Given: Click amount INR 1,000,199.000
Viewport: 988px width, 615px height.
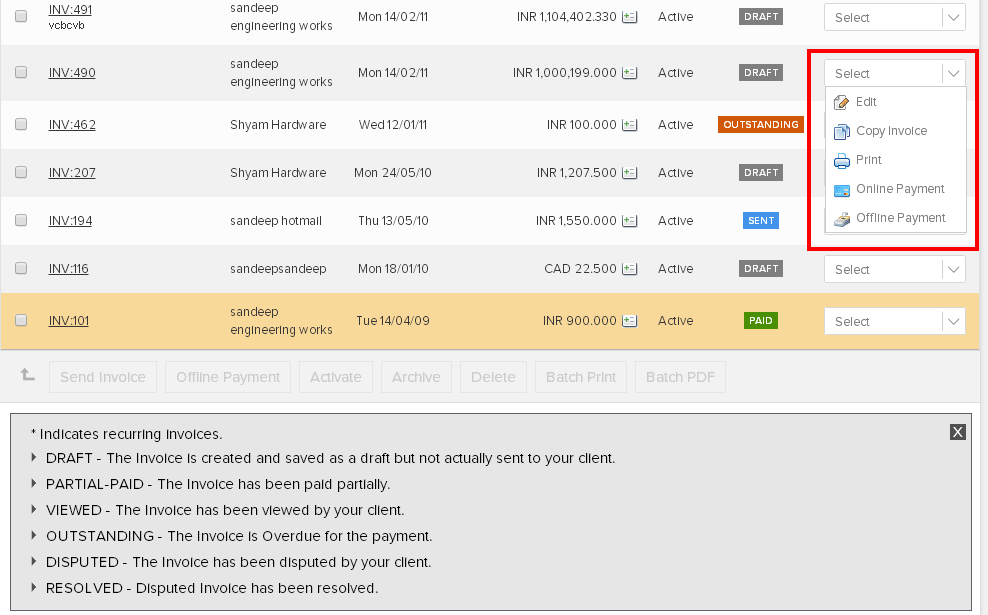Looking at the screenshot, I should [x=565, y=72].
